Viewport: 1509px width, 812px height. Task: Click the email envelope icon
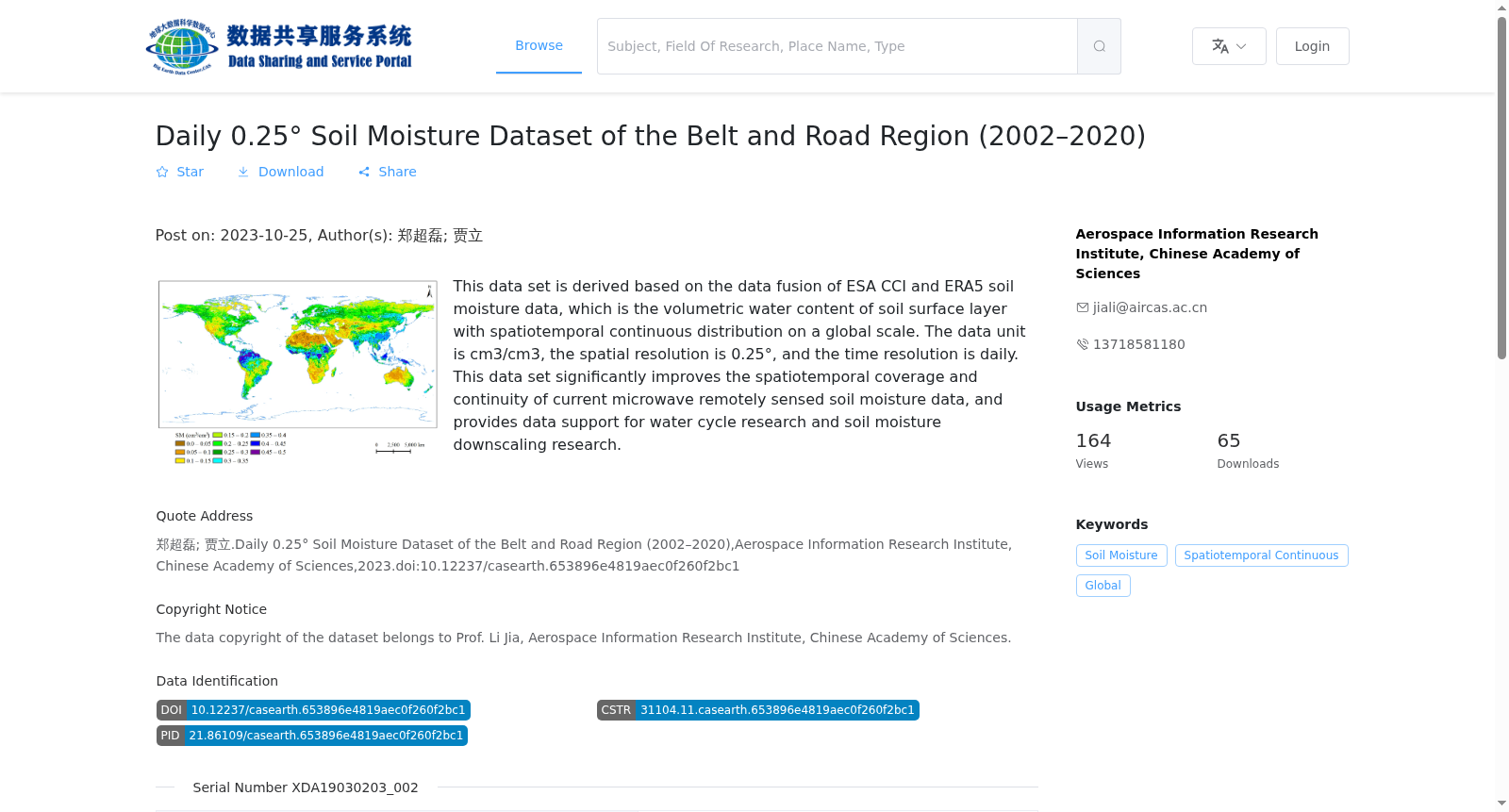point(1083,307)
